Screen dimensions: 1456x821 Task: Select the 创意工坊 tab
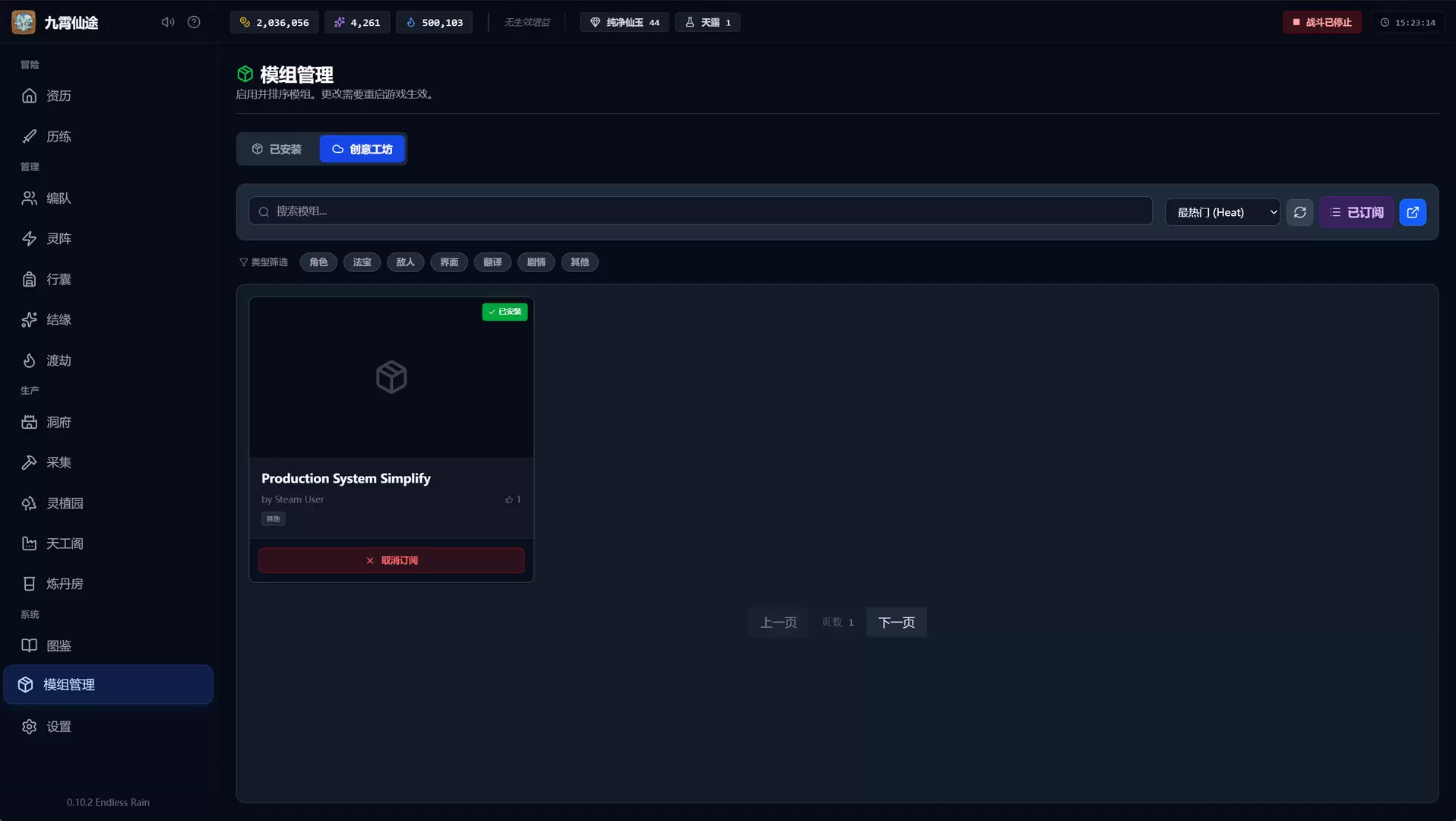pyautogui.click(x=362, y=149)
